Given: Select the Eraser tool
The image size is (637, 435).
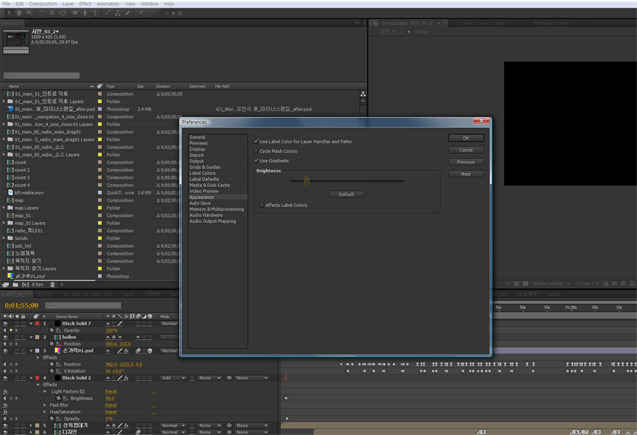Looking at the screenshot, I should [x=128, y=13].
